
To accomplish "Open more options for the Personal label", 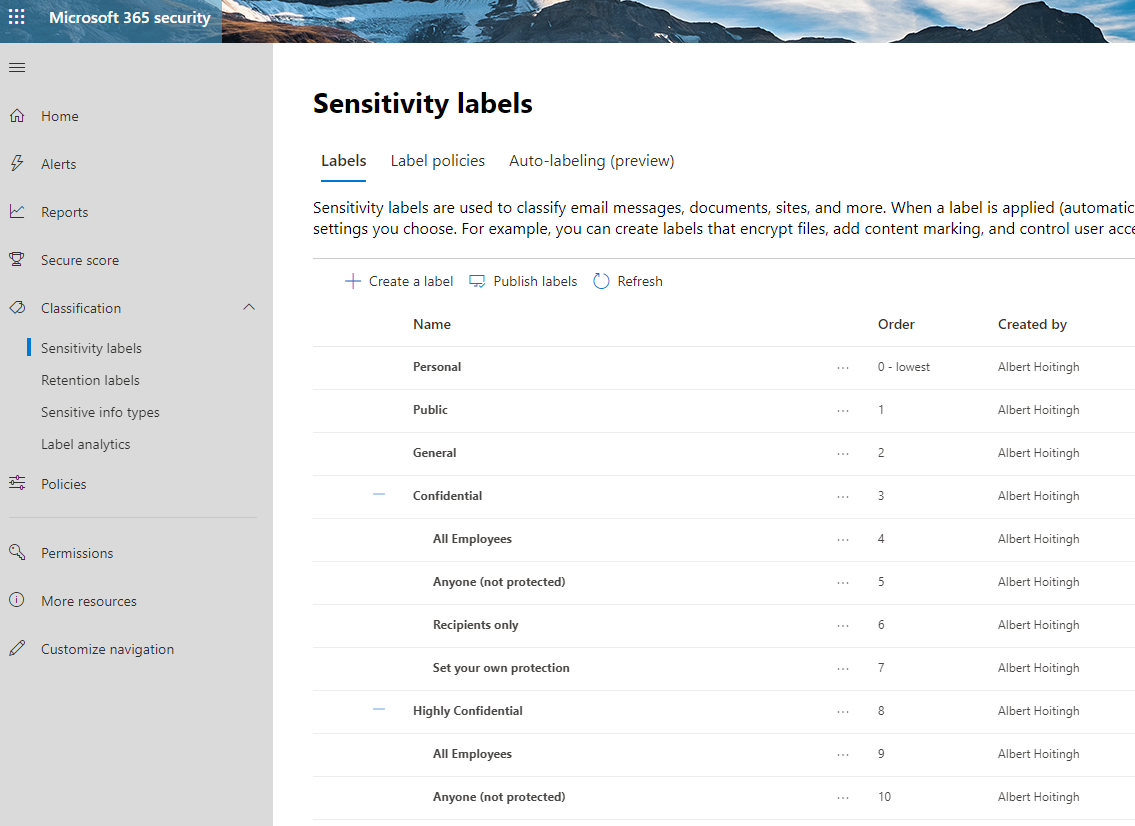I will pyautogui.click(x=843, y=368).
